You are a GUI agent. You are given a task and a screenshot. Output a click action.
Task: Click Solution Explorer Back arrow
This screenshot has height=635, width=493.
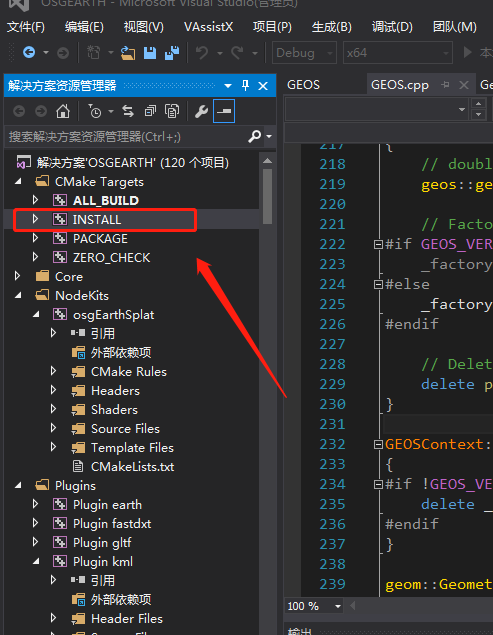pos(19,111)
